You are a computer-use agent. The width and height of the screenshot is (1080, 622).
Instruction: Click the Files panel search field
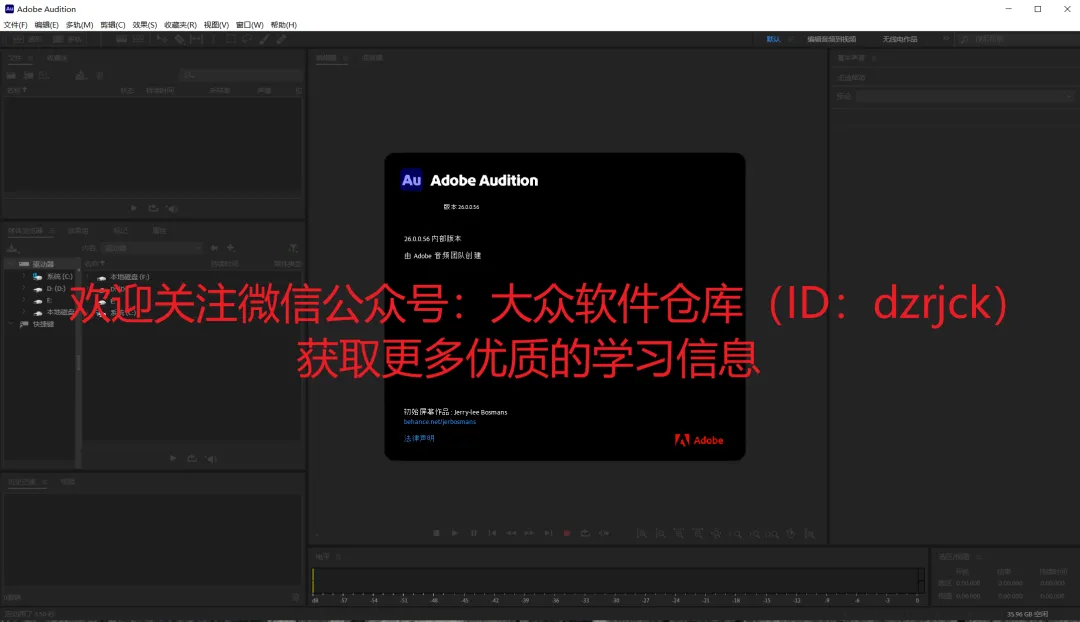coord(241,75)
